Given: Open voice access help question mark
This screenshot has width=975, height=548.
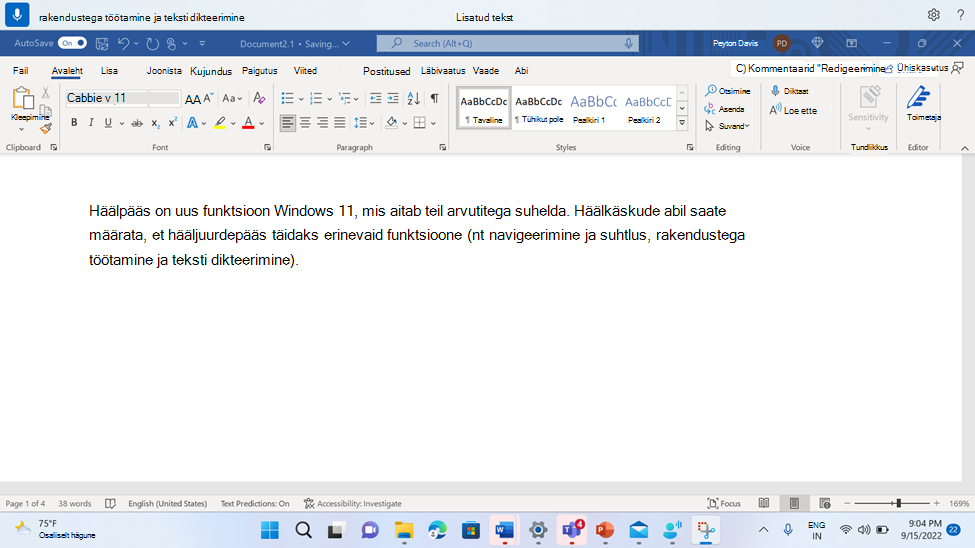Looking at the screenshot, I should click(961, 15).
